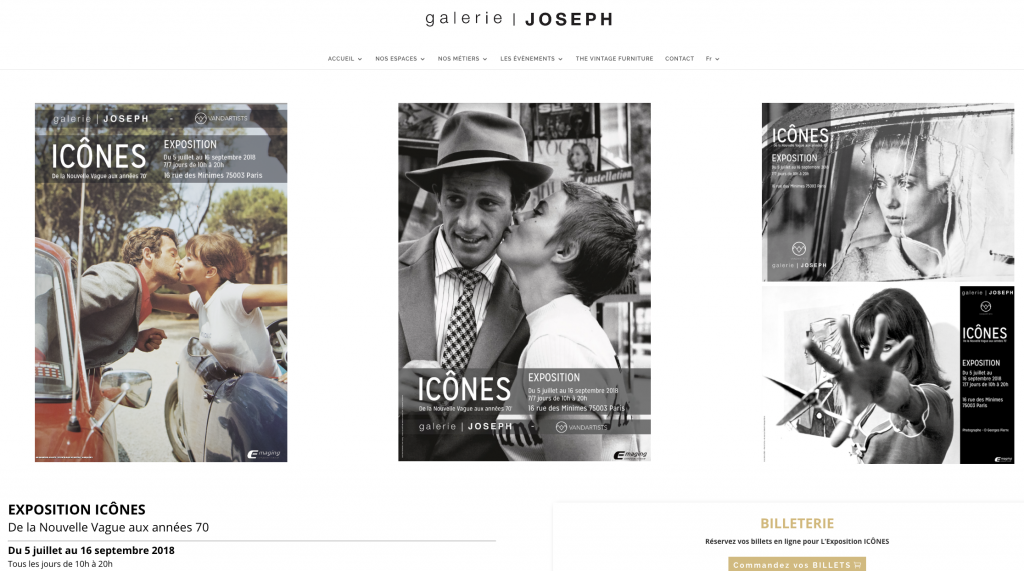Expand the NOS ESPACES dropdown
1024x571 pixels.
400,59
